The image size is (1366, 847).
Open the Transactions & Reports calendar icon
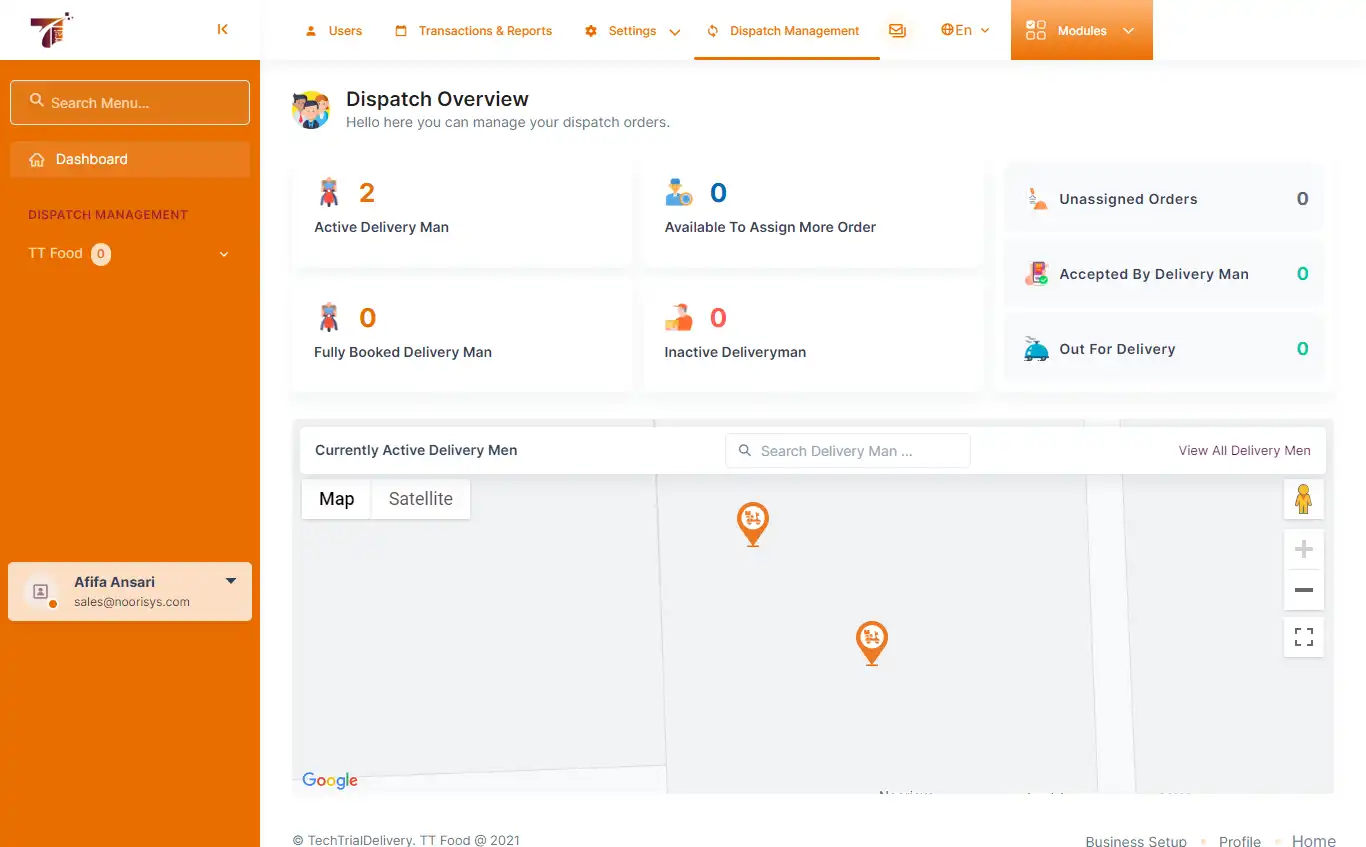[x=401, y=31]
